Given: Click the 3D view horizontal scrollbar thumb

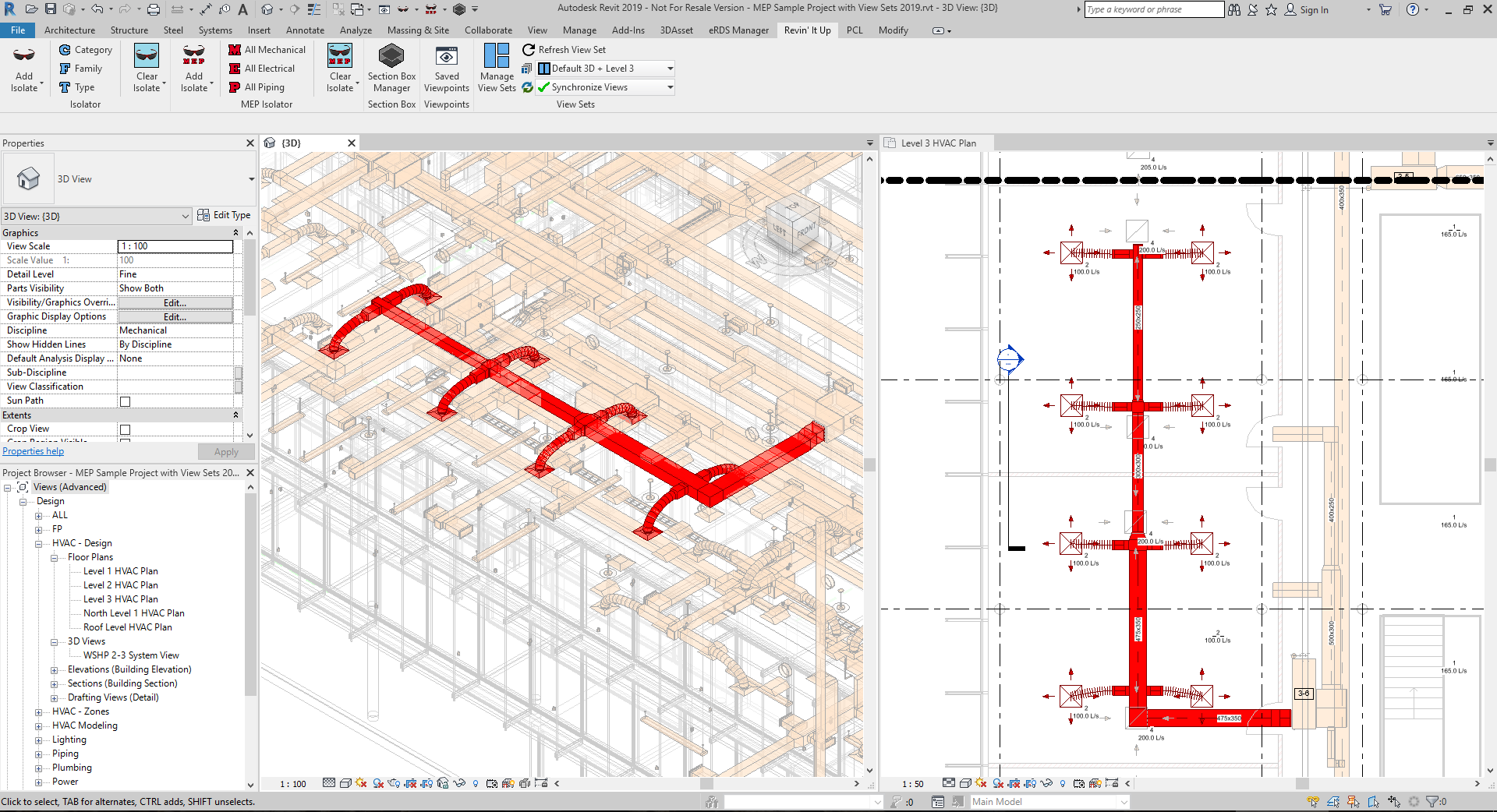Looking at the screenshot, I should pyautogui.click(x=706, y=784).
